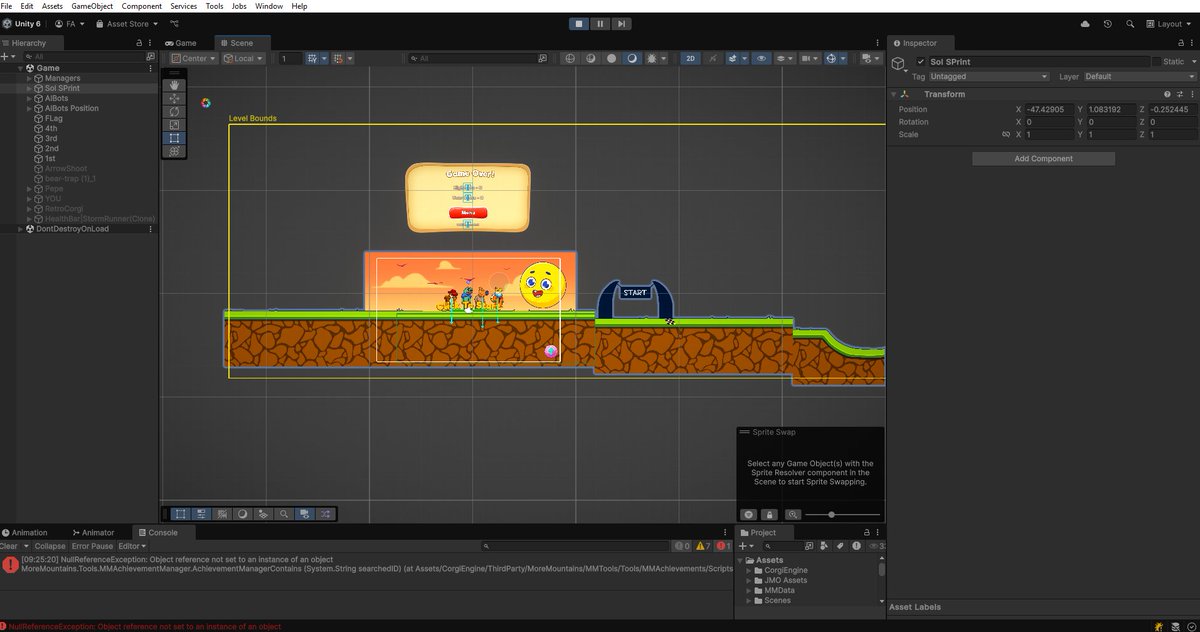Open debug draw mode bug dropdown

tap(657, 58)
